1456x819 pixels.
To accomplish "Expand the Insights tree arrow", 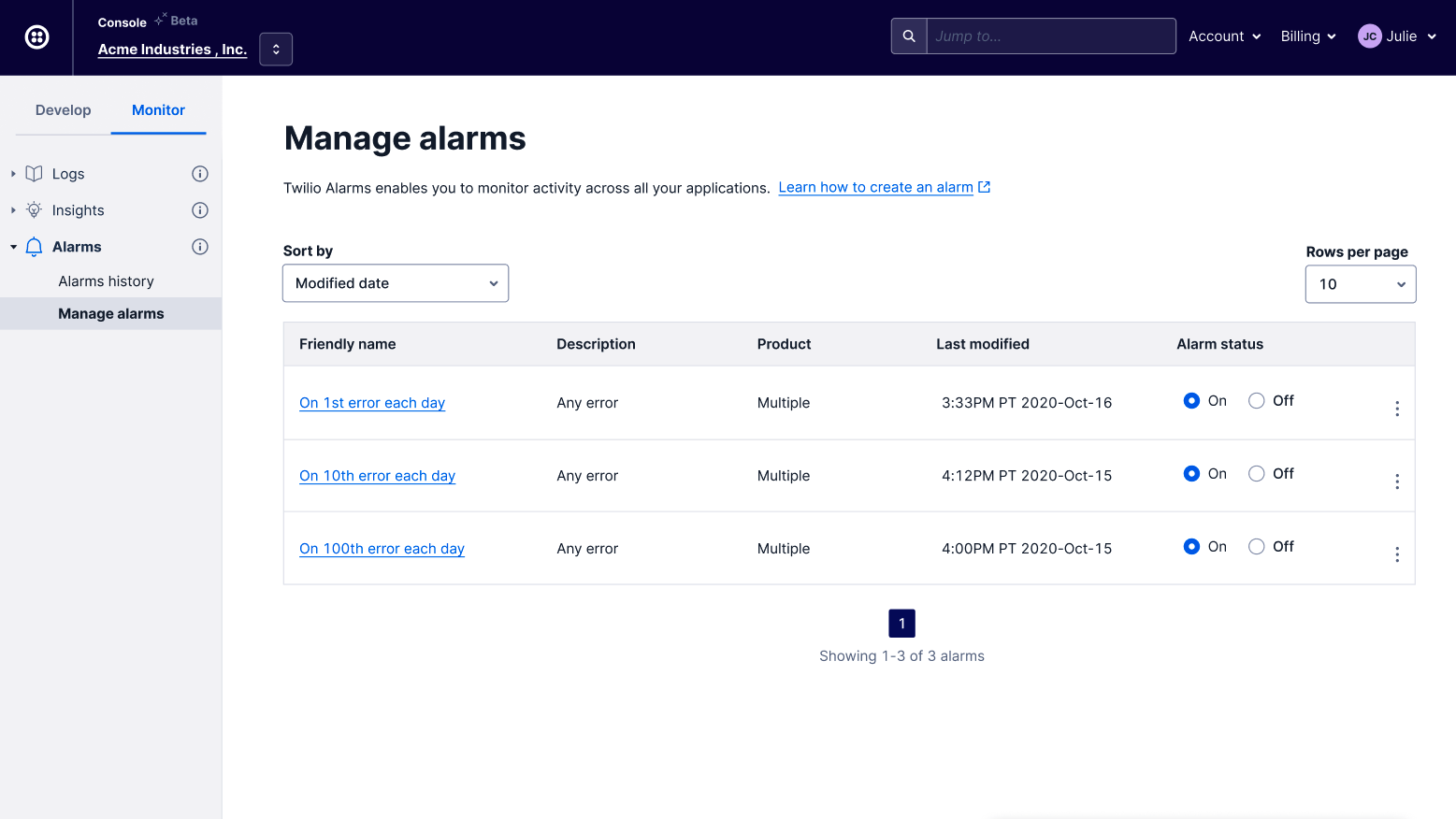I will (13, 210).
